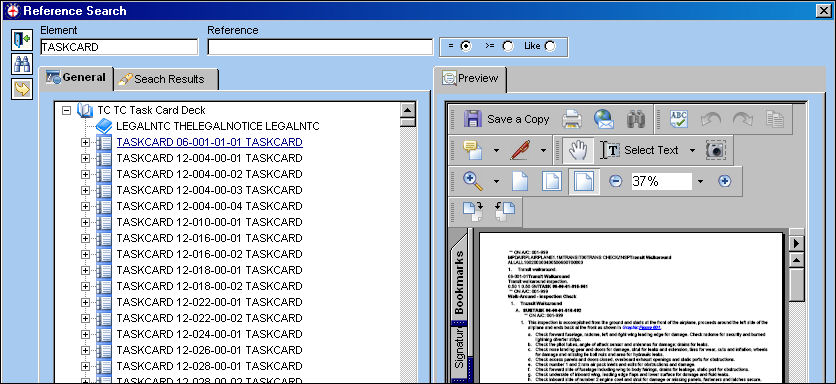Image resolution: width=836 pixels, height=384 pixels.
Task: Select the Hand tool in preview toolbar
Action: [x=577, y=150]
